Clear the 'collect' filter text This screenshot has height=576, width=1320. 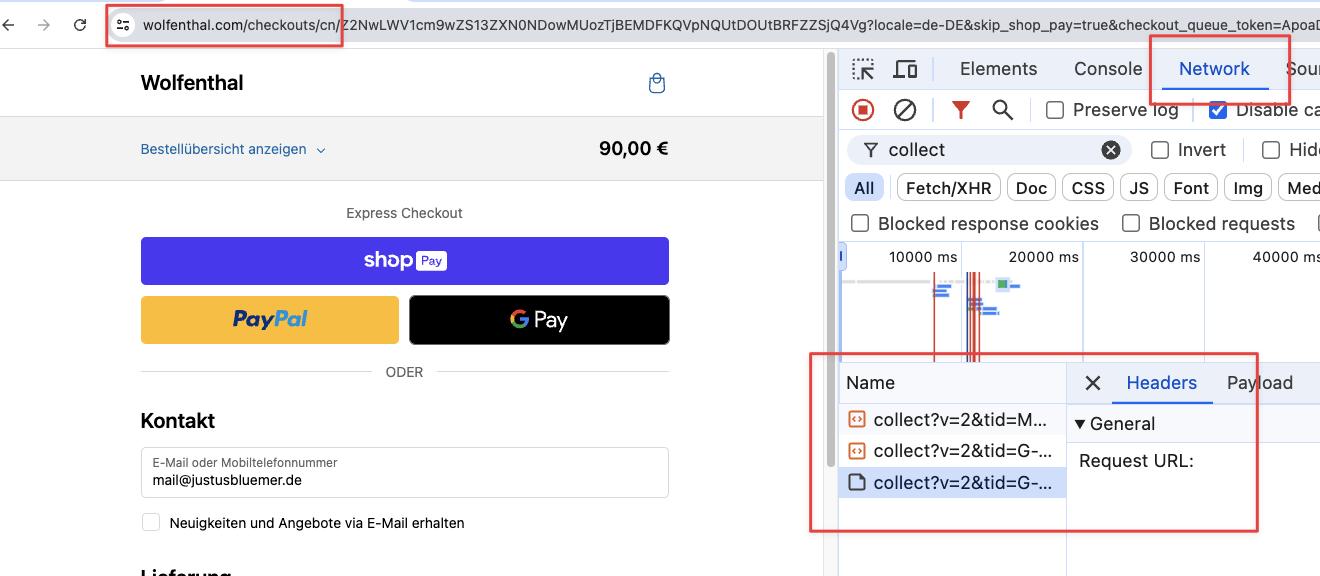coord(1110,150)
